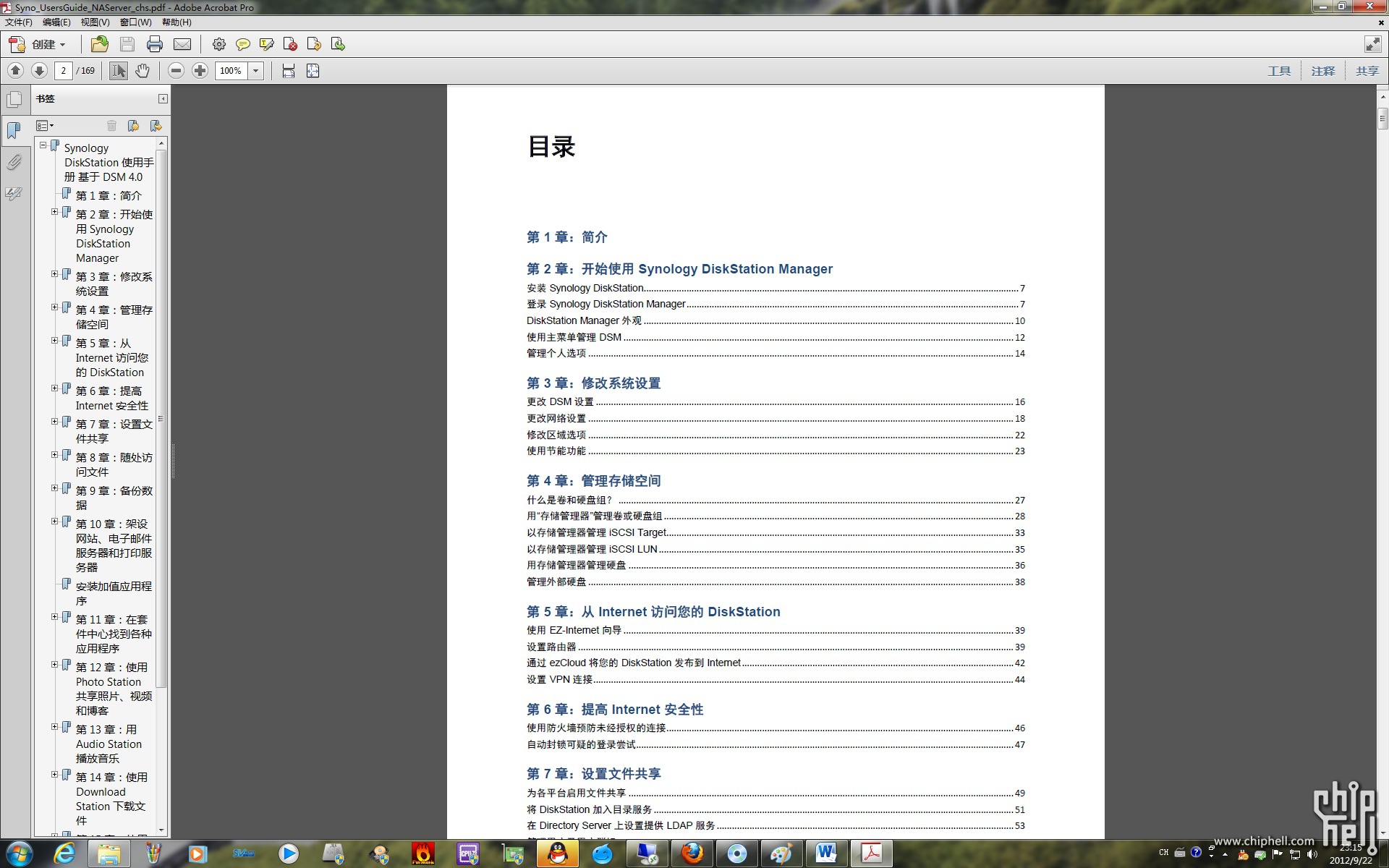The height and width of the screenshot is (868, 1389).
Task: Expand the 第 4 章 bookmark node
Action: tap(54, 307)
